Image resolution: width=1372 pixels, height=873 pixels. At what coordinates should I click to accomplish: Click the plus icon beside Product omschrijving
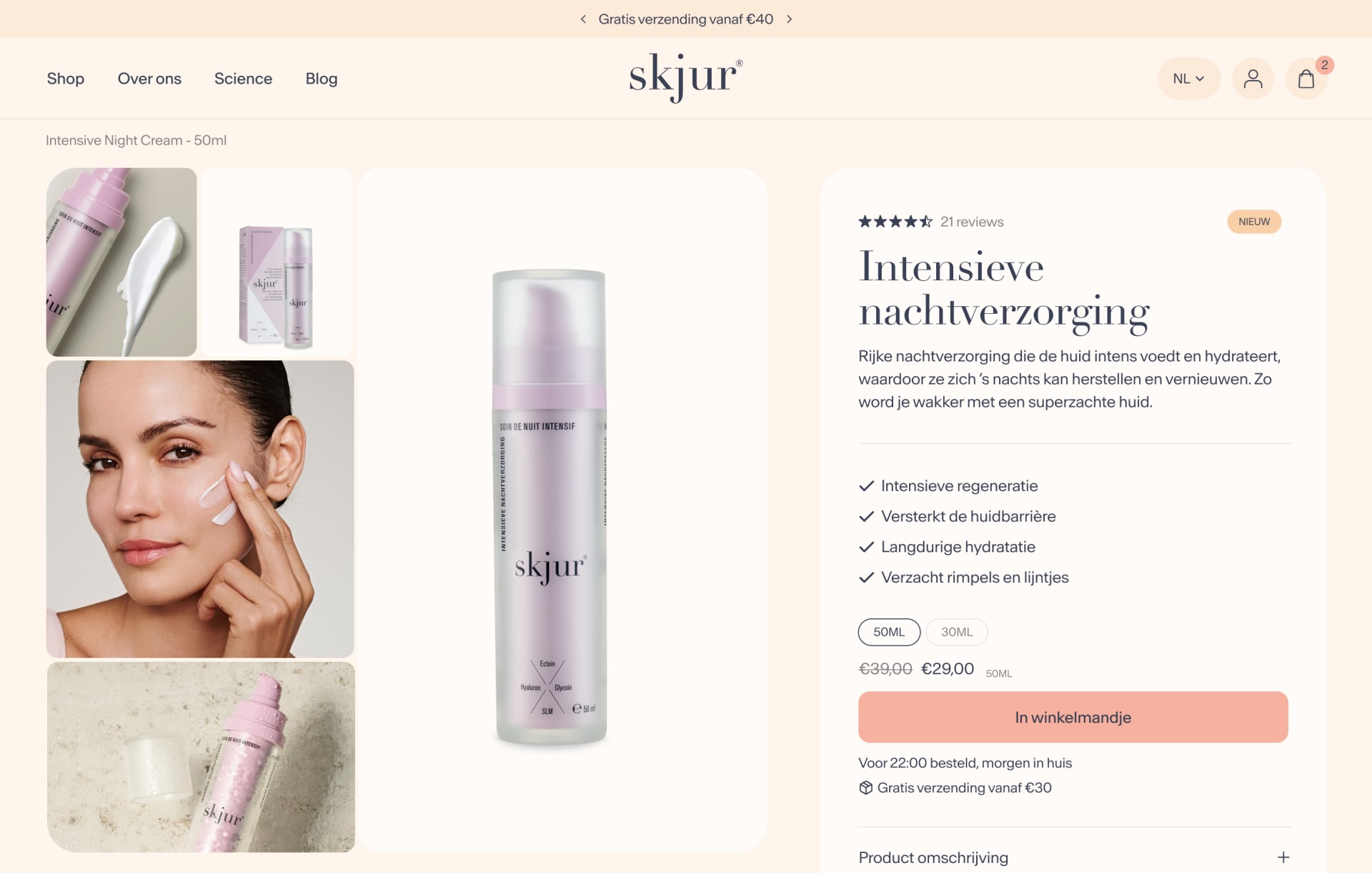click(x=1283, y=857)
